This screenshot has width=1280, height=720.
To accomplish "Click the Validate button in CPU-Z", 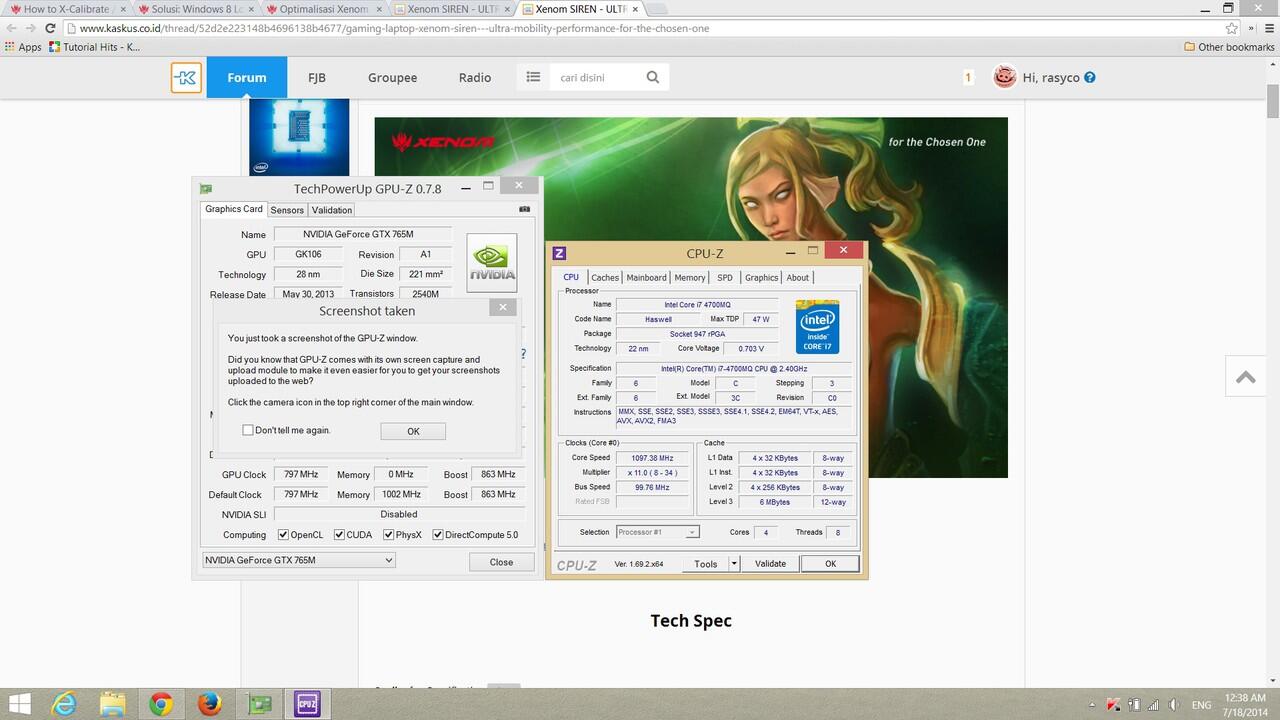I will [x=770, y=564].
